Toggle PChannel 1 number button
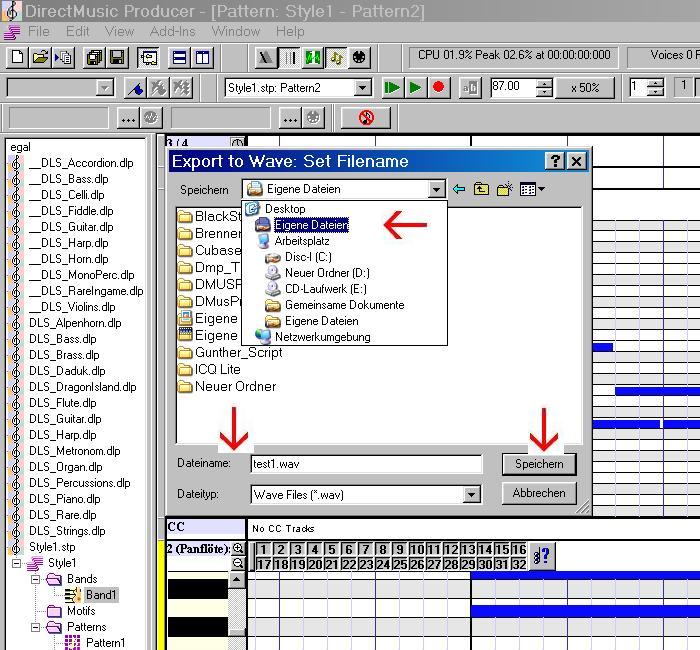 pyautogui.click(x=263, y=549)
